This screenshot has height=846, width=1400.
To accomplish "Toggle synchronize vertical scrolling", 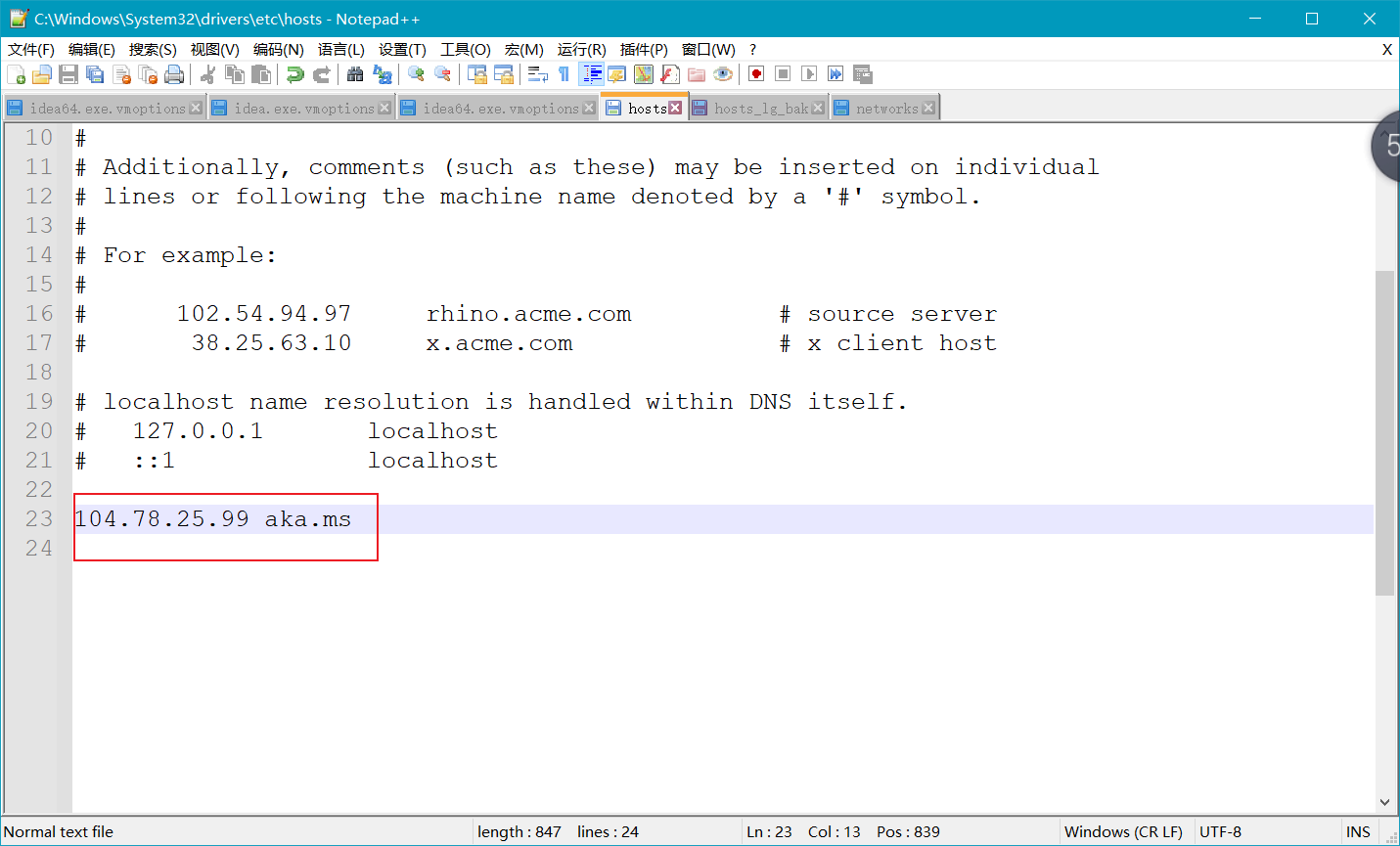I will [x=477, y=74].
